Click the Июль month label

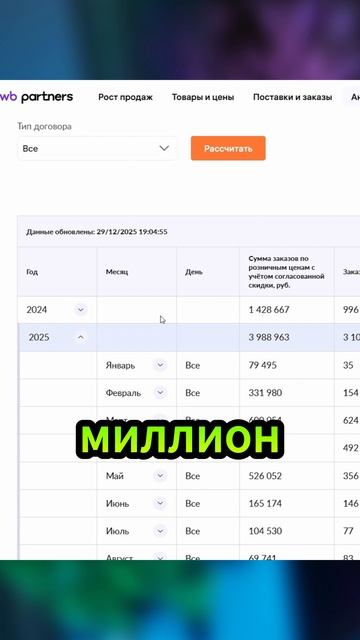click(x=118, y=531)
